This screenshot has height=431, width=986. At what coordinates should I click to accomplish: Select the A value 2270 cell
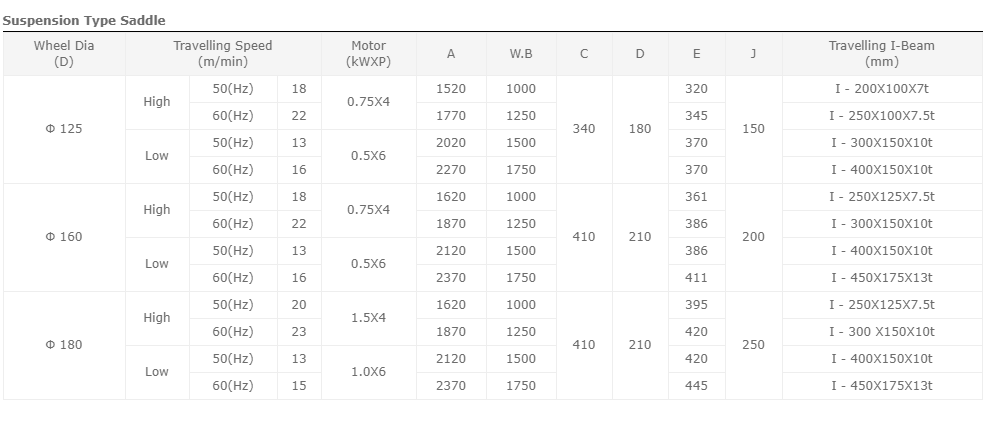(451, 170)
